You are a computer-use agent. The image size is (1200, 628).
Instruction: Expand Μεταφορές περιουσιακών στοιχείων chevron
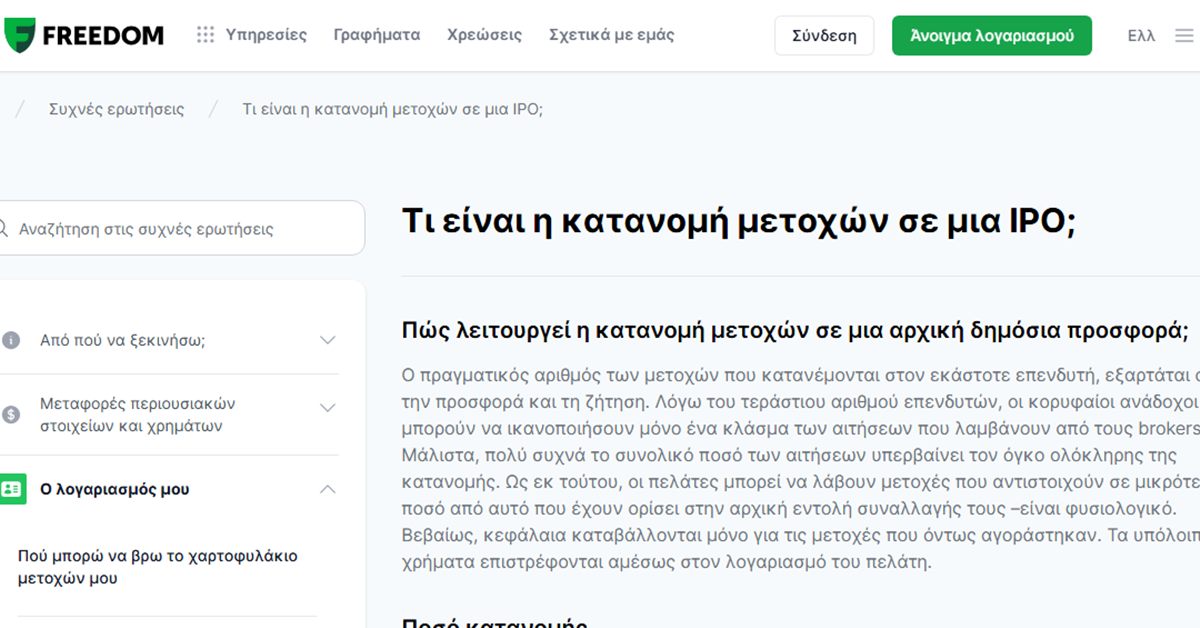click(x=327, y=407)
